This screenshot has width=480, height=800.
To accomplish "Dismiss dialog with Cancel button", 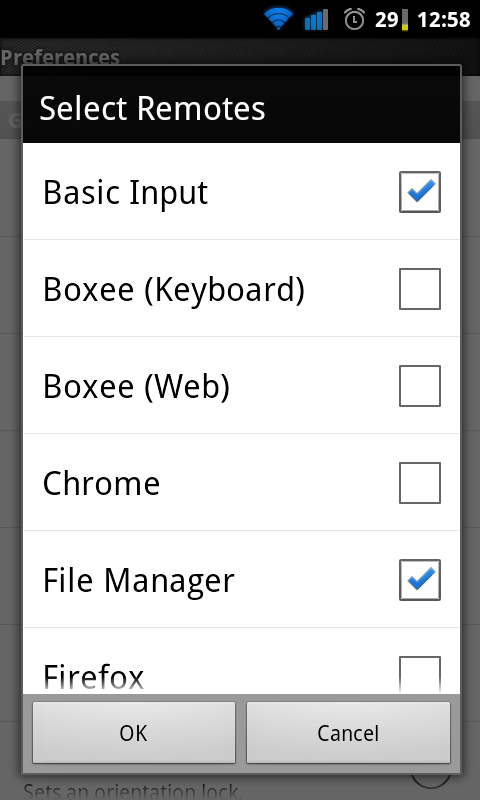I will [348, 733].
